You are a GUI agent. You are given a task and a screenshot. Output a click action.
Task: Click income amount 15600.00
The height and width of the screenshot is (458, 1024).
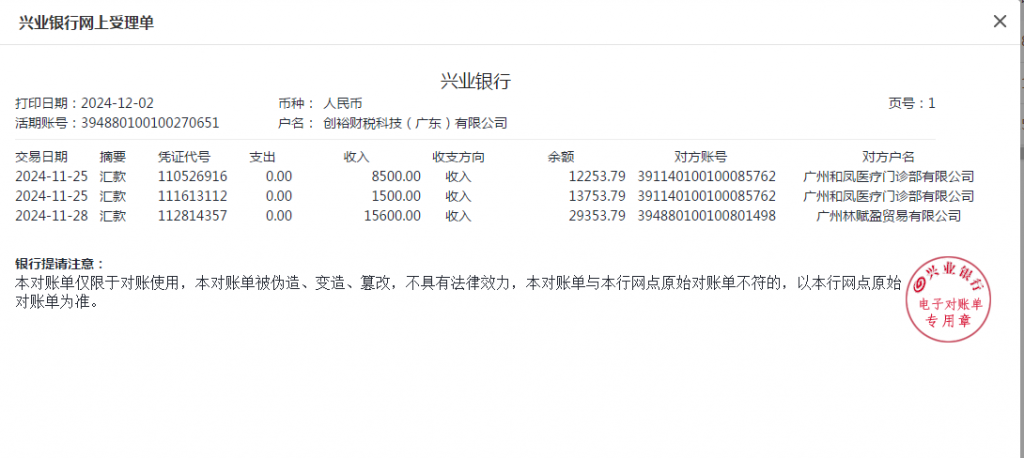392,216
